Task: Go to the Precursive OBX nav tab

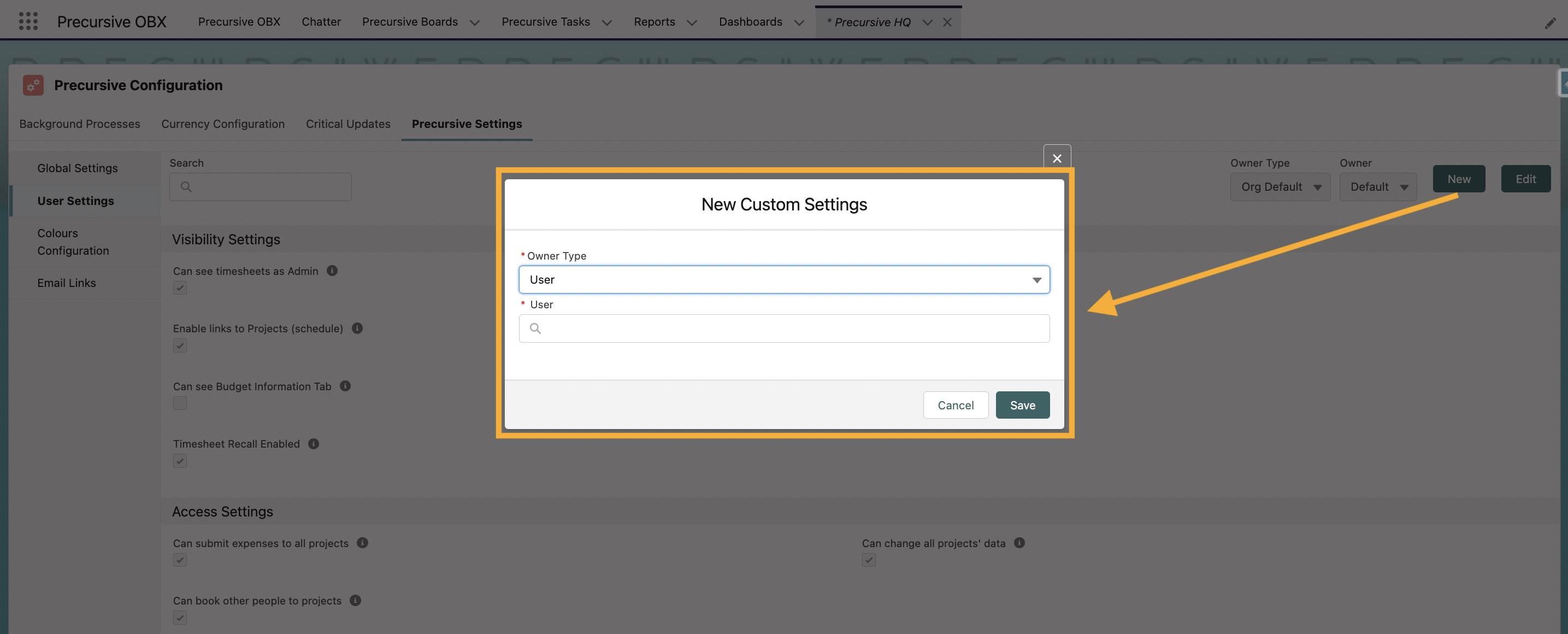Action: click(239, 22)
